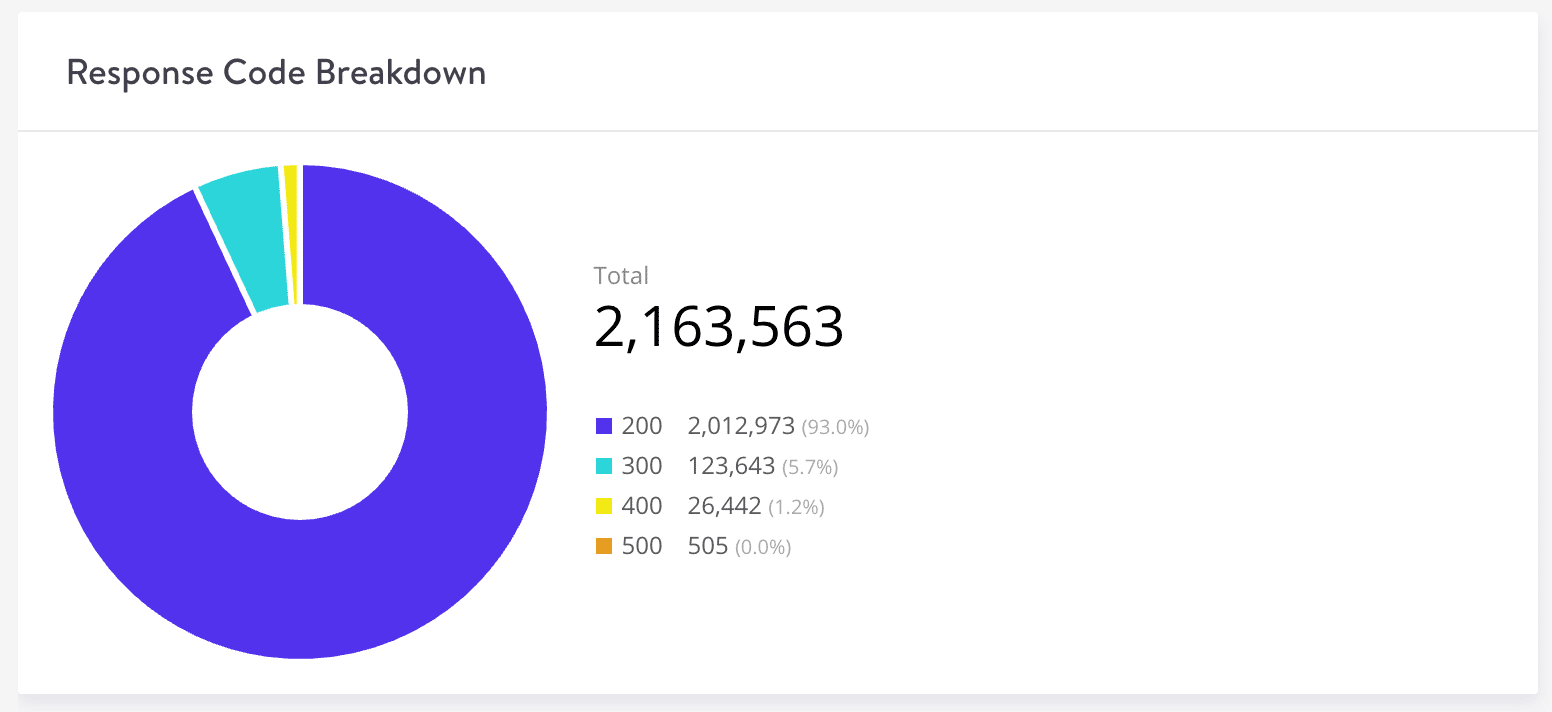Screen dimensions: 1552x712
Task: Click the center hole of the donut chart
Action: click(299, 411)
